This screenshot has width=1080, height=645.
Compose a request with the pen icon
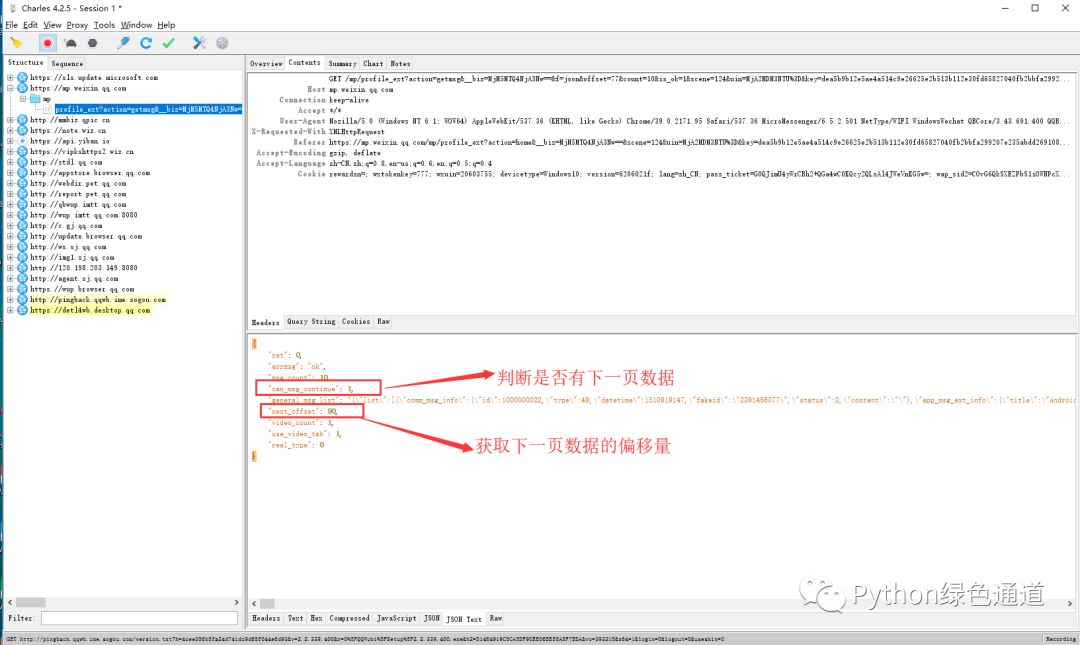click(x=123, y=43)
